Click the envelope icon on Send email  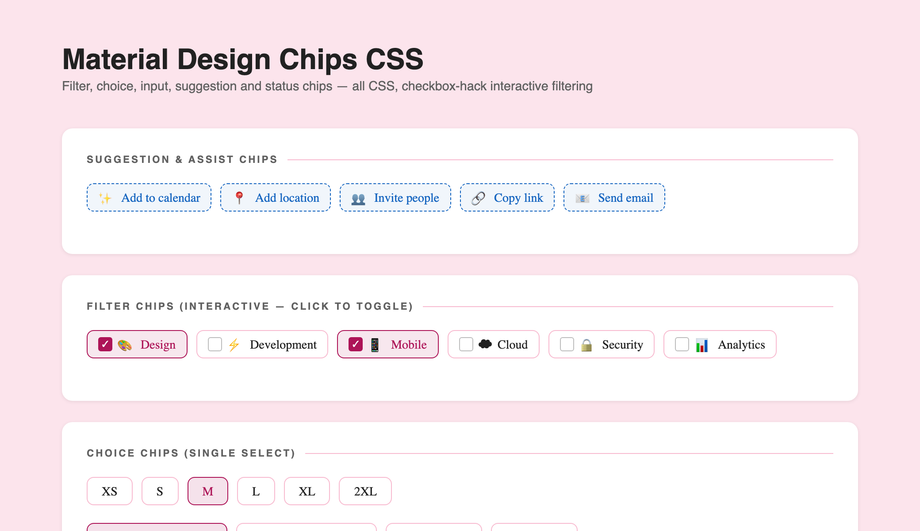(x=582, y=198)
